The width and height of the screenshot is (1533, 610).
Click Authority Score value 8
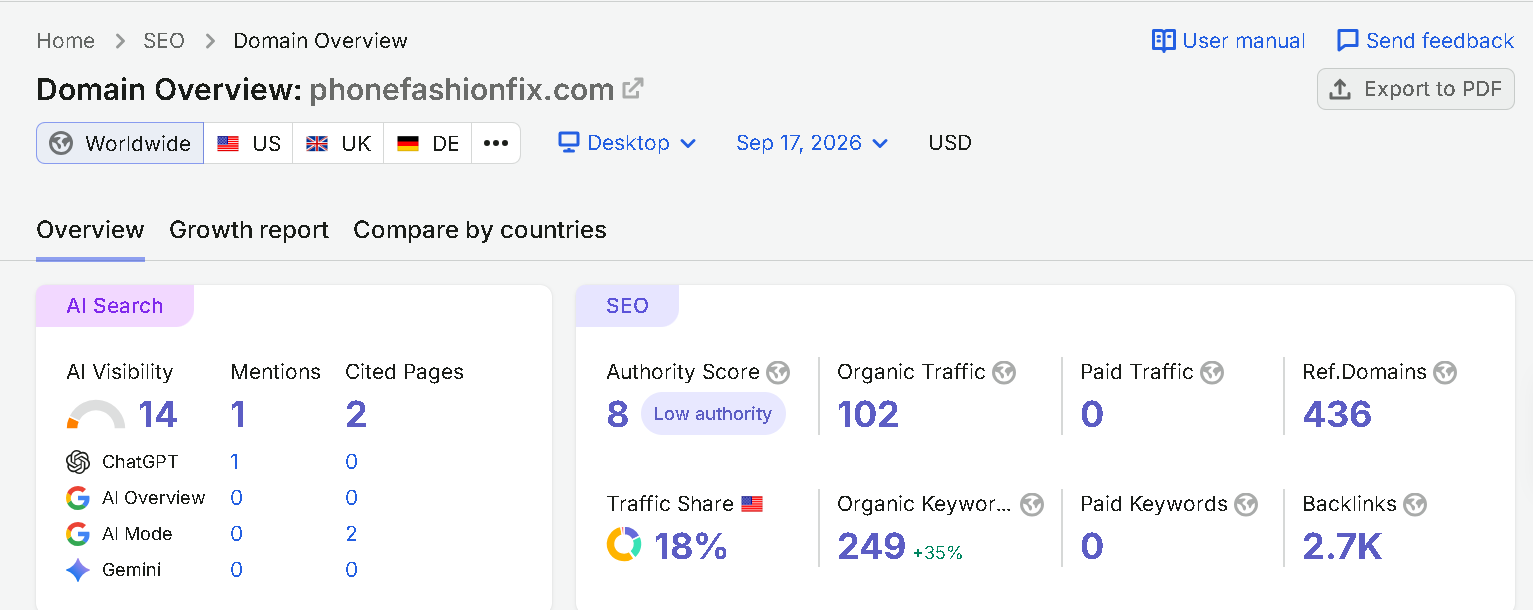click(618, 414)
